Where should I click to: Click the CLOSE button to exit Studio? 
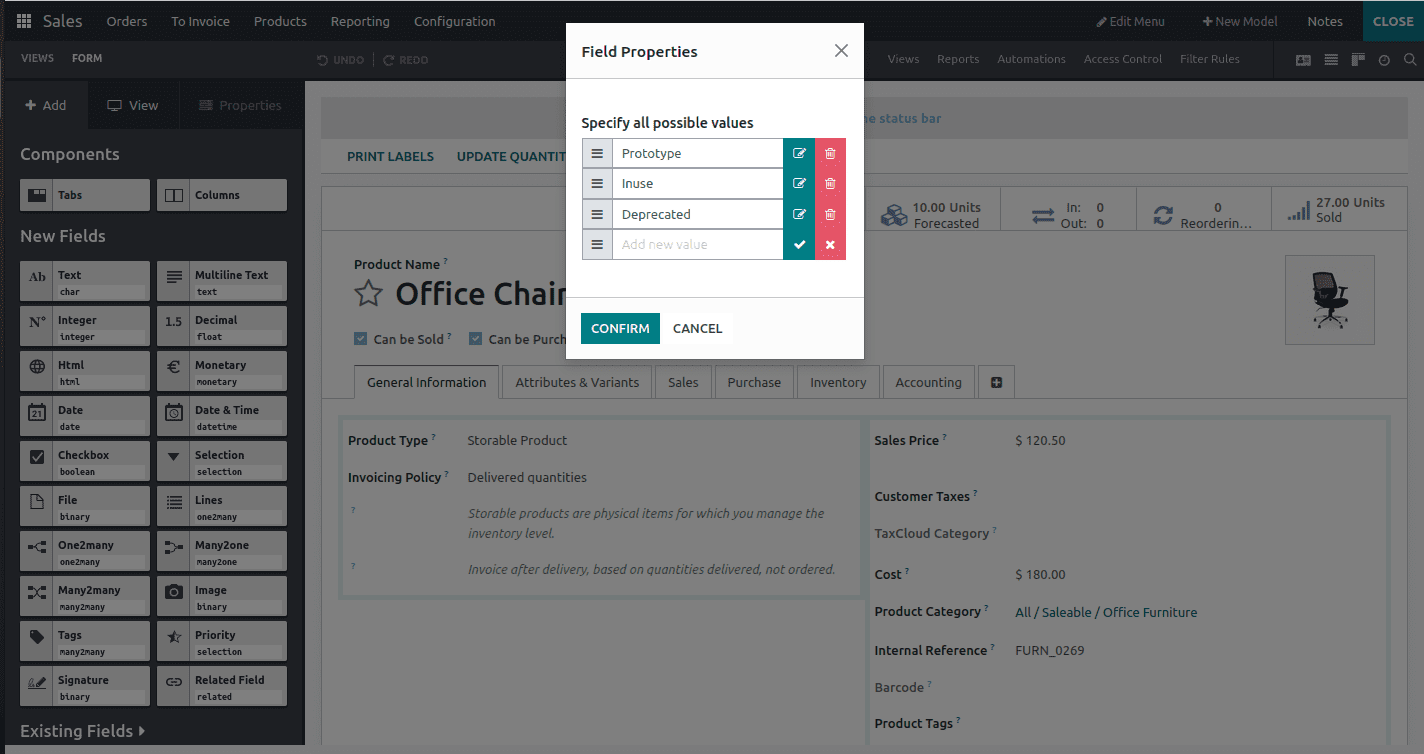(x=1392, y=21)
